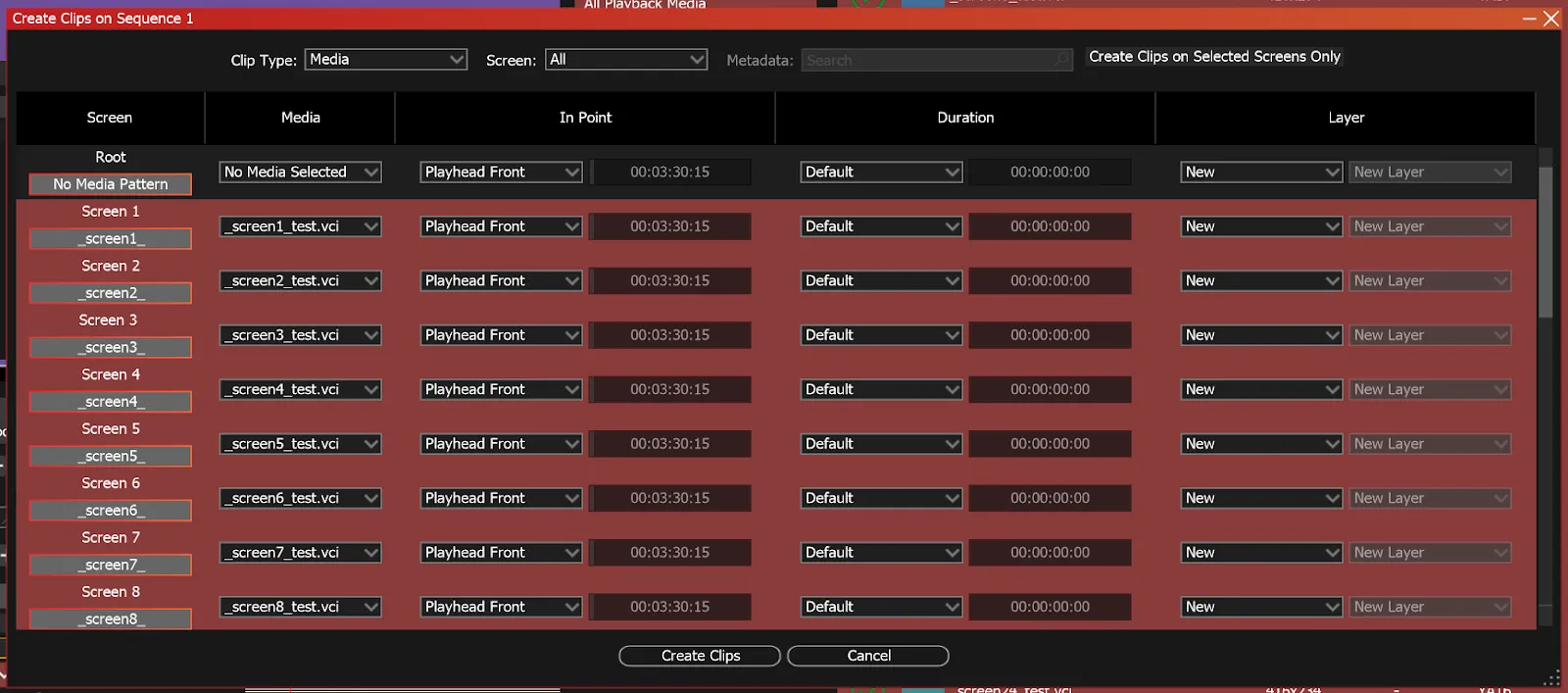This screenshot has height=693, width=1568.
Task: Select the Screen 4 row label
Action: pyautogui.click(x=110, y=374)
